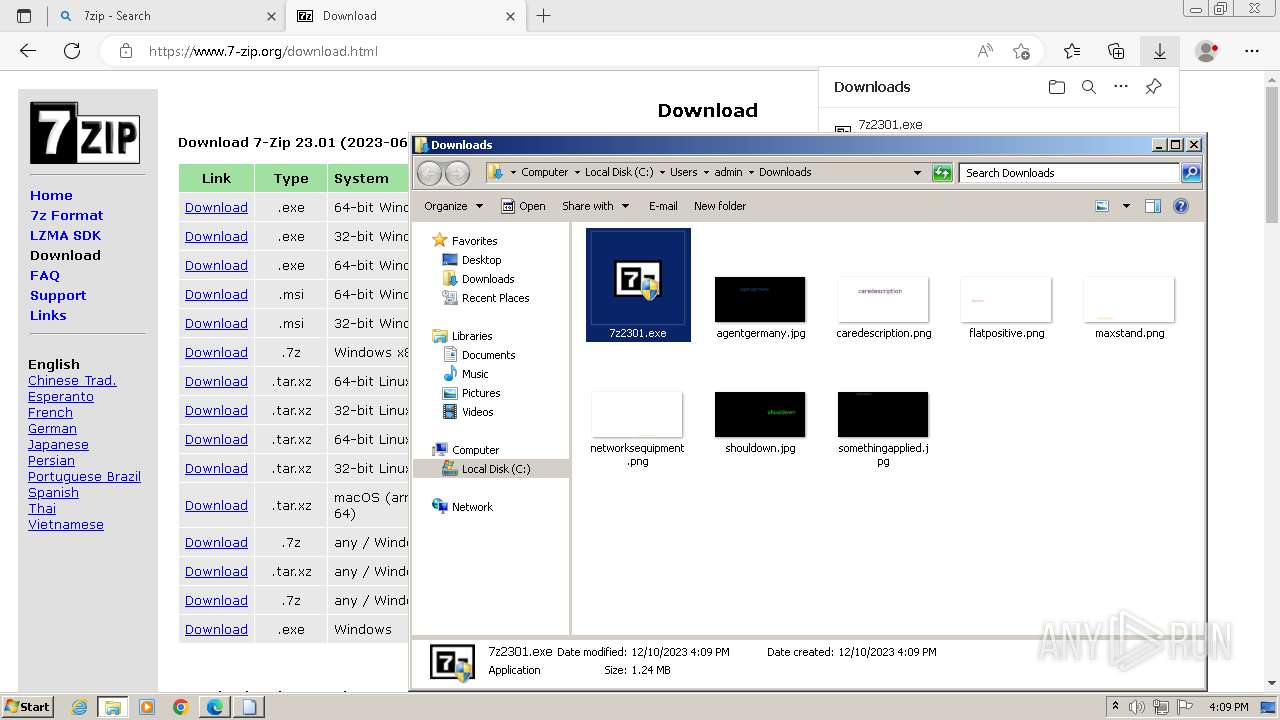1280x720 pixels.
Task: Open Edge settings and more menu
Action: click(x=1252, y=51)
